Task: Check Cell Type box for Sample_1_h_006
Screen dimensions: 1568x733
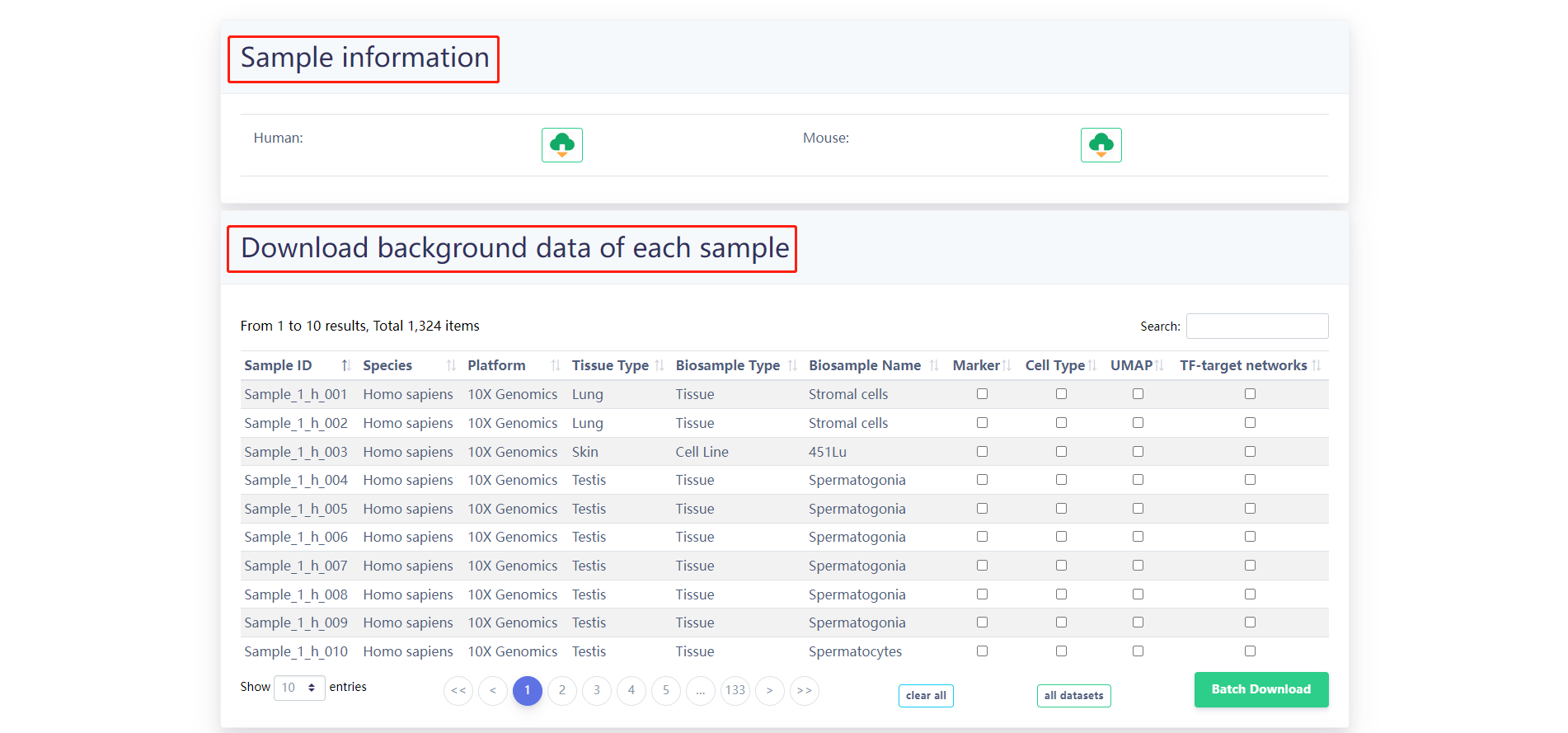Action: click(x=1061, y=537)
